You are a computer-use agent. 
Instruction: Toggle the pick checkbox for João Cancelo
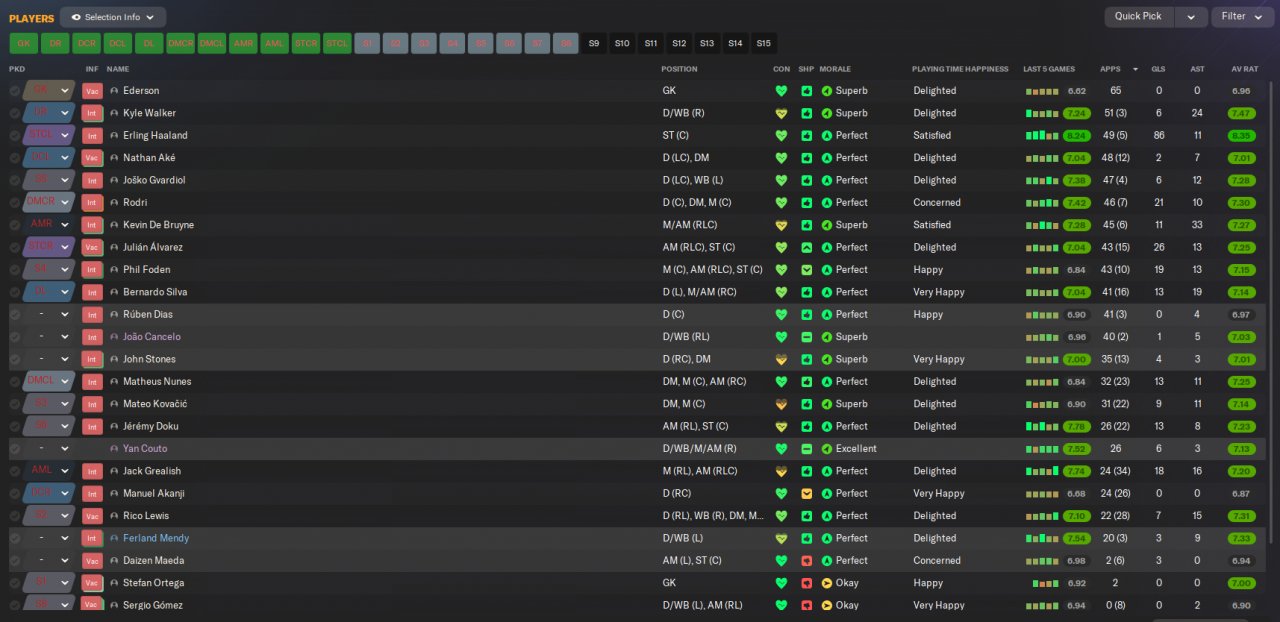(15, 337)
